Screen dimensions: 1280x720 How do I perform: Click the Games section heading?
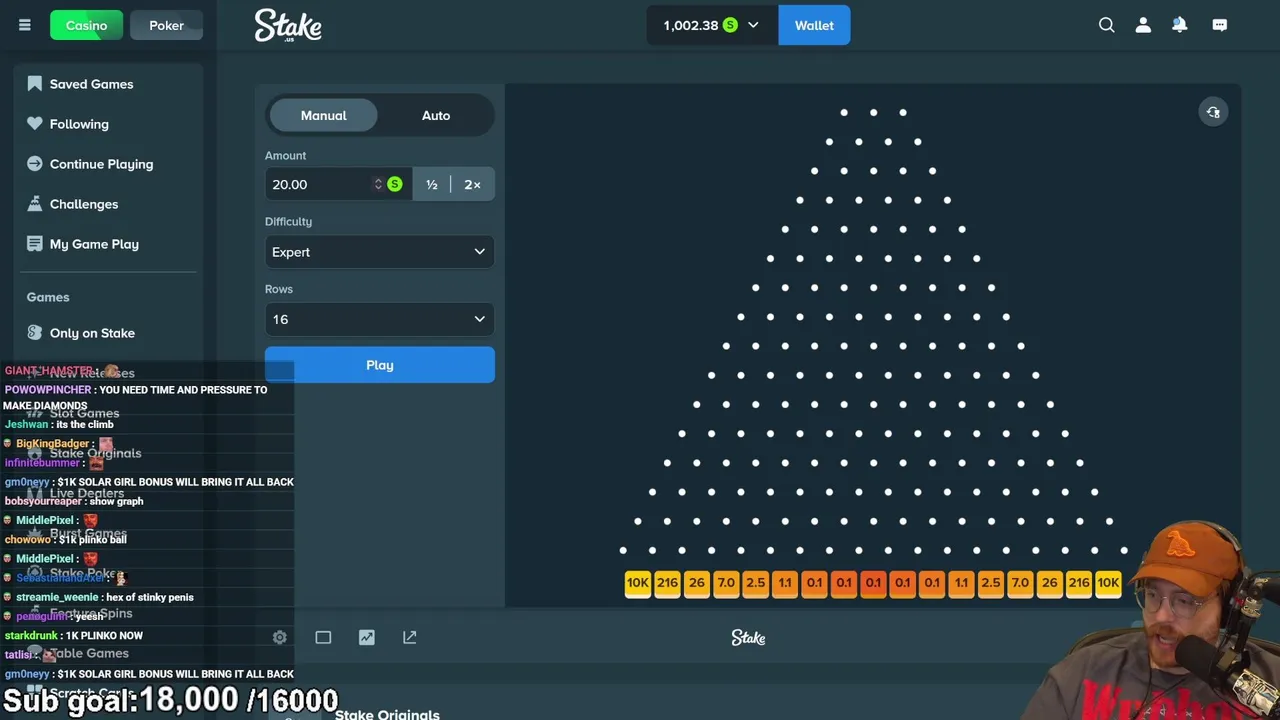[x=48, y=297]
